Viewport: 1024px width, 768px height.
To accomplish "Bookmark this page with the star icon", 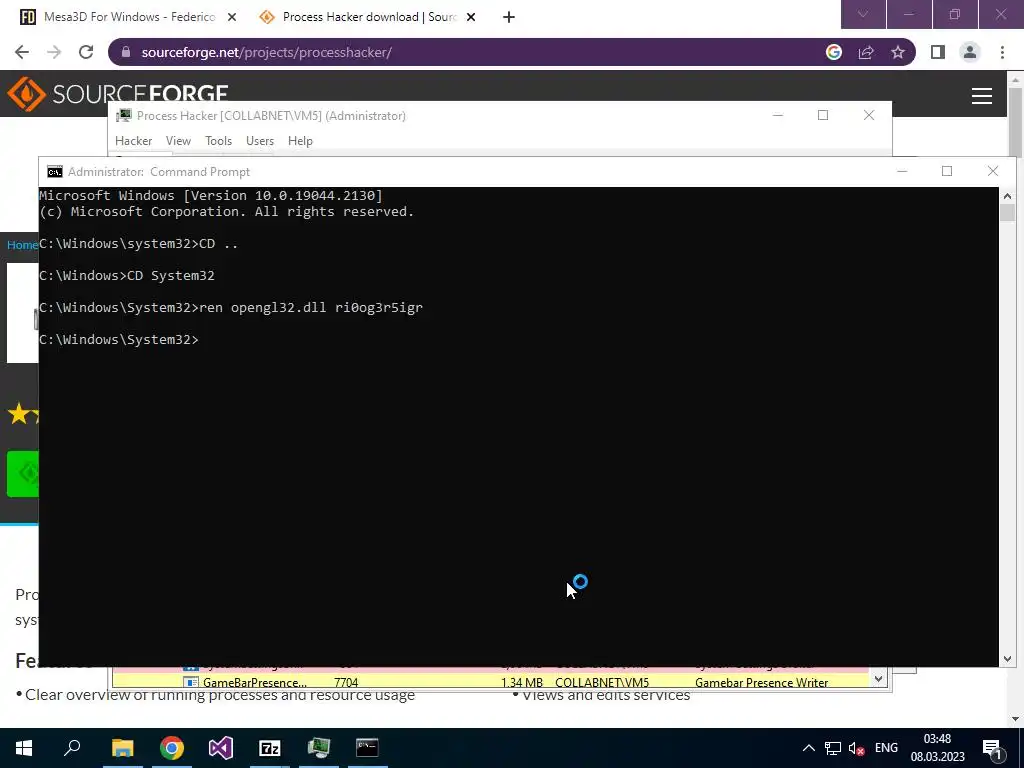I will click(x=898, y=52).
